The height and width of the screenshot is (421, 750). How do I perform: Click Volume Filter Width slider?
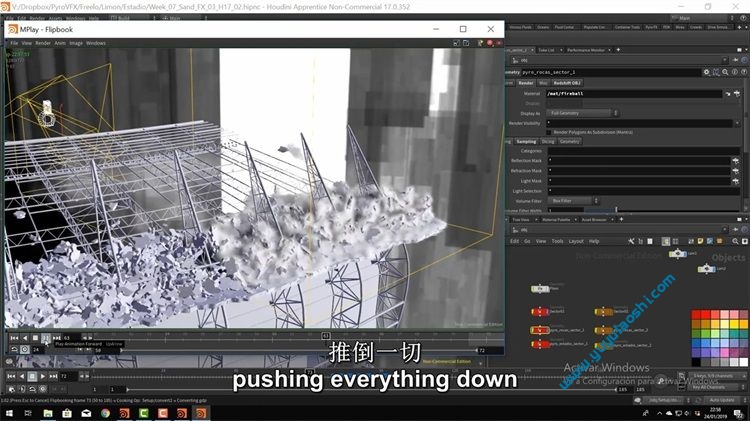click(x=663, y=210)
